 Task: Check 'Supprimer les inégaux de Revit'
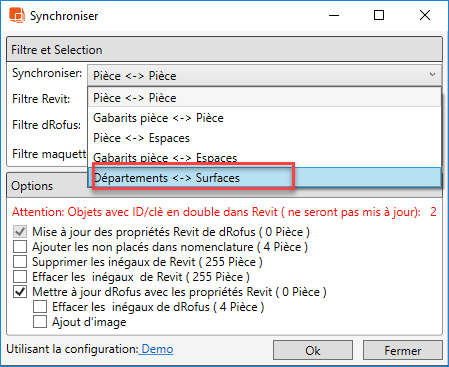point(20,262)
